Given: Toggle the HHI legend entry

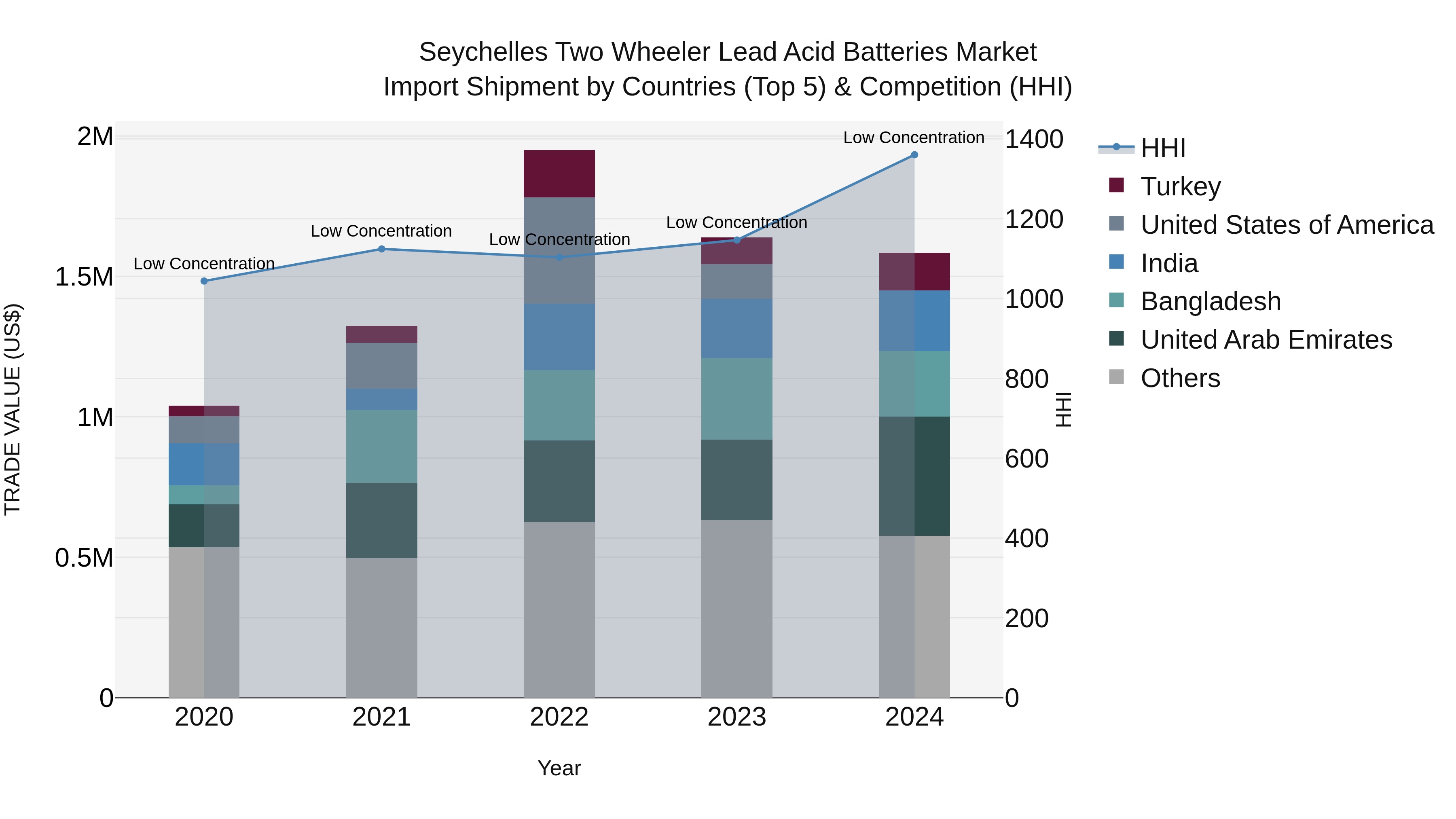Looking at the screenshot, I should point(1142,148).
